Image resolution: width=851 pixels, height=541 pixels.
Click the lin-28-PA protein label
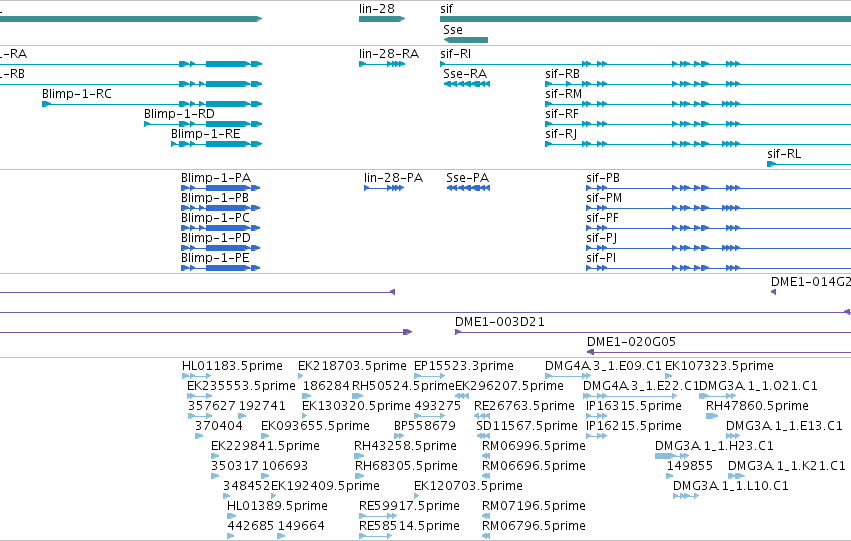(x=393, y=178)
